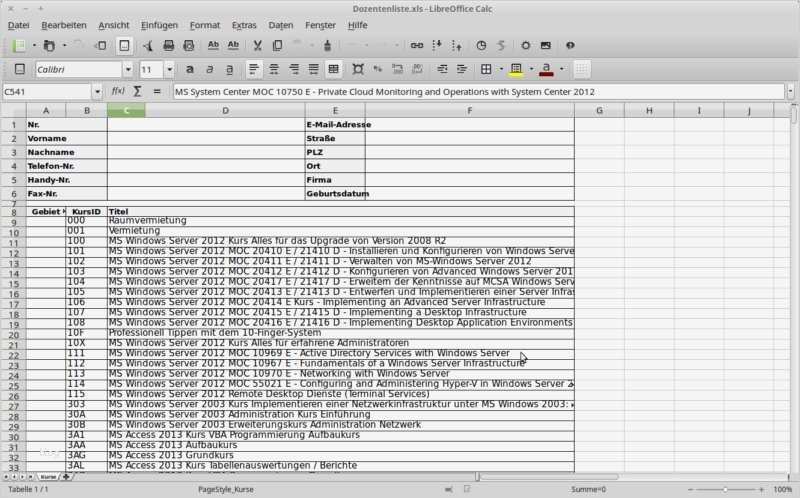Open the font color dropdown arrow
The image size is (800, 498).
click(562, 69)
